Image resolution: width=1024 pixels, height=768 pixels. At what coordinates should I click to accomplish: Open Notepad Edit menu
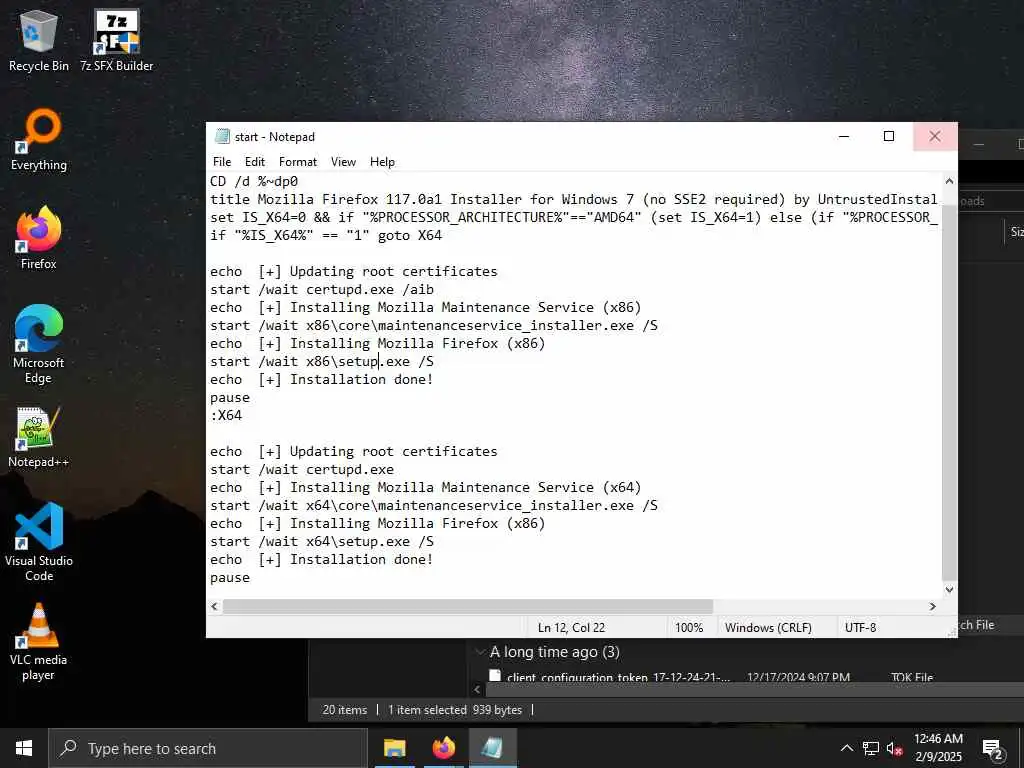(255, 162)
